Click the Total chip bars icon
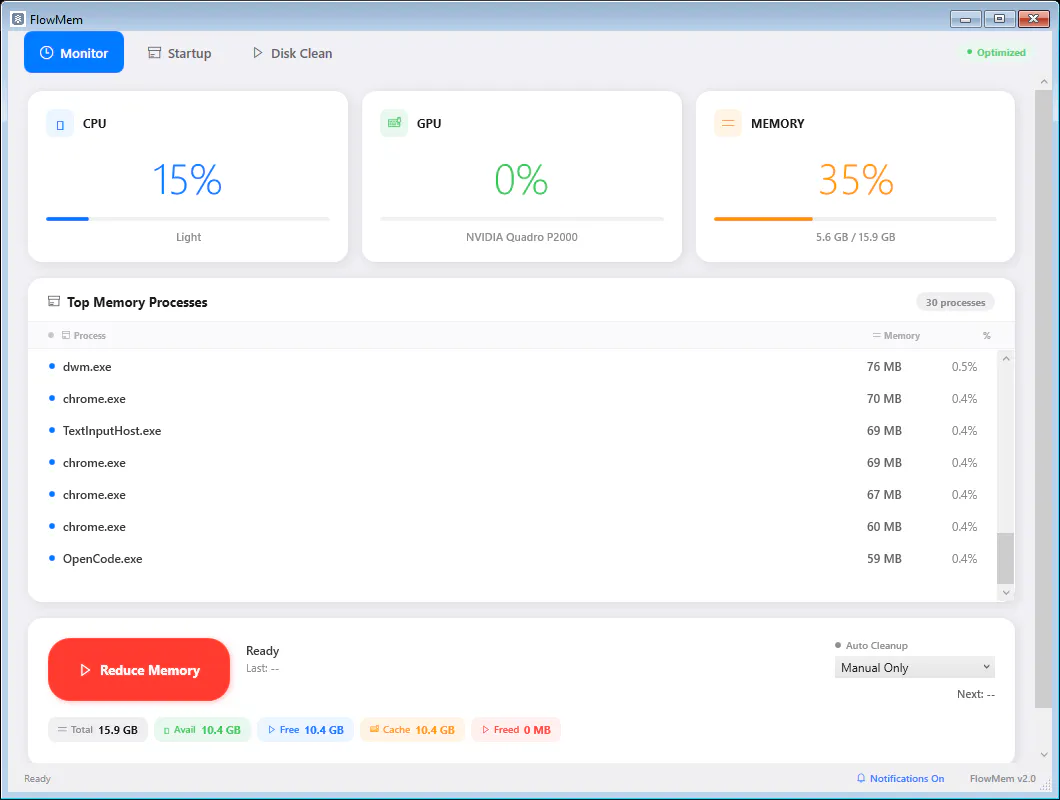 pyautogui.click(x=62, y=730)
